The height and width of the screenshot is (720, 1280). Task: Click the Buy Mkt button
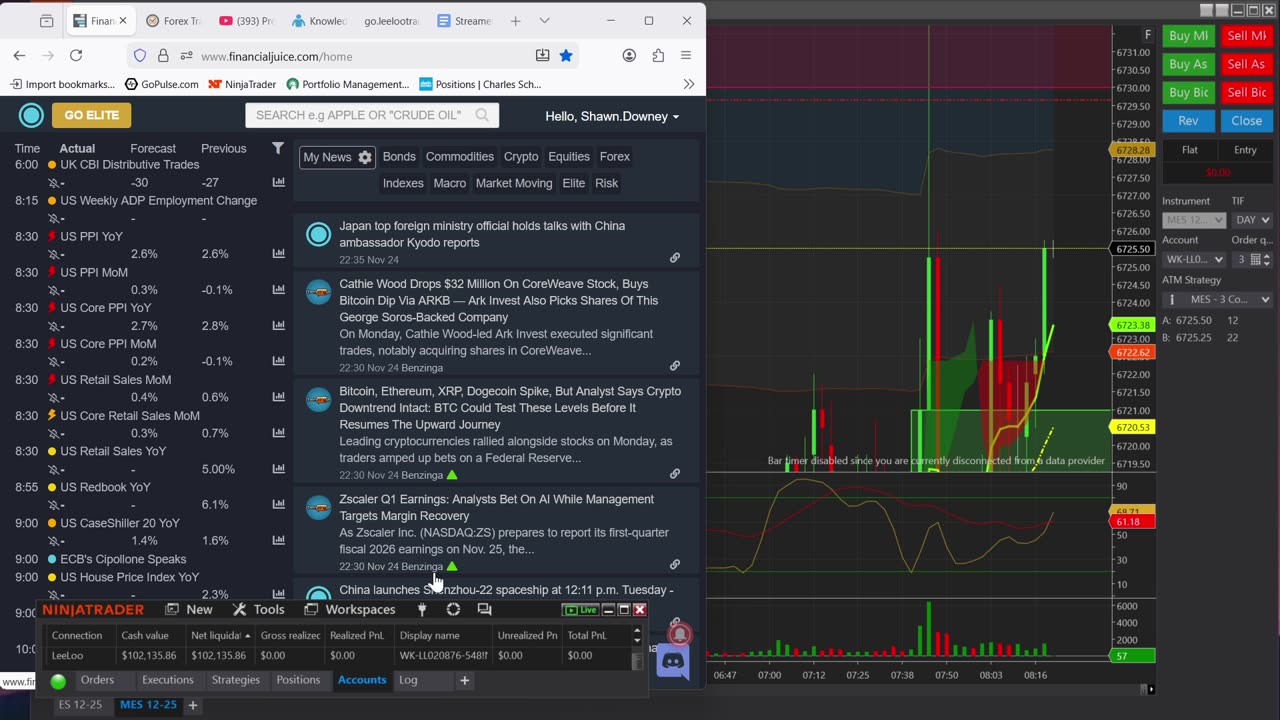pyautogui.click(x=1188, y=36)
